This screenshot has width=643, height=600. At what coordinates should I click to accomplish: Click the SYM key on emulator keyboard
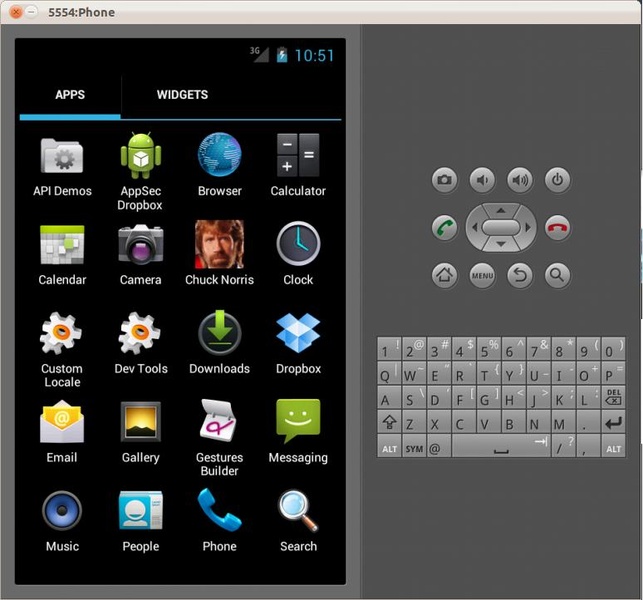pyautogui.click(x=414, y=446)
